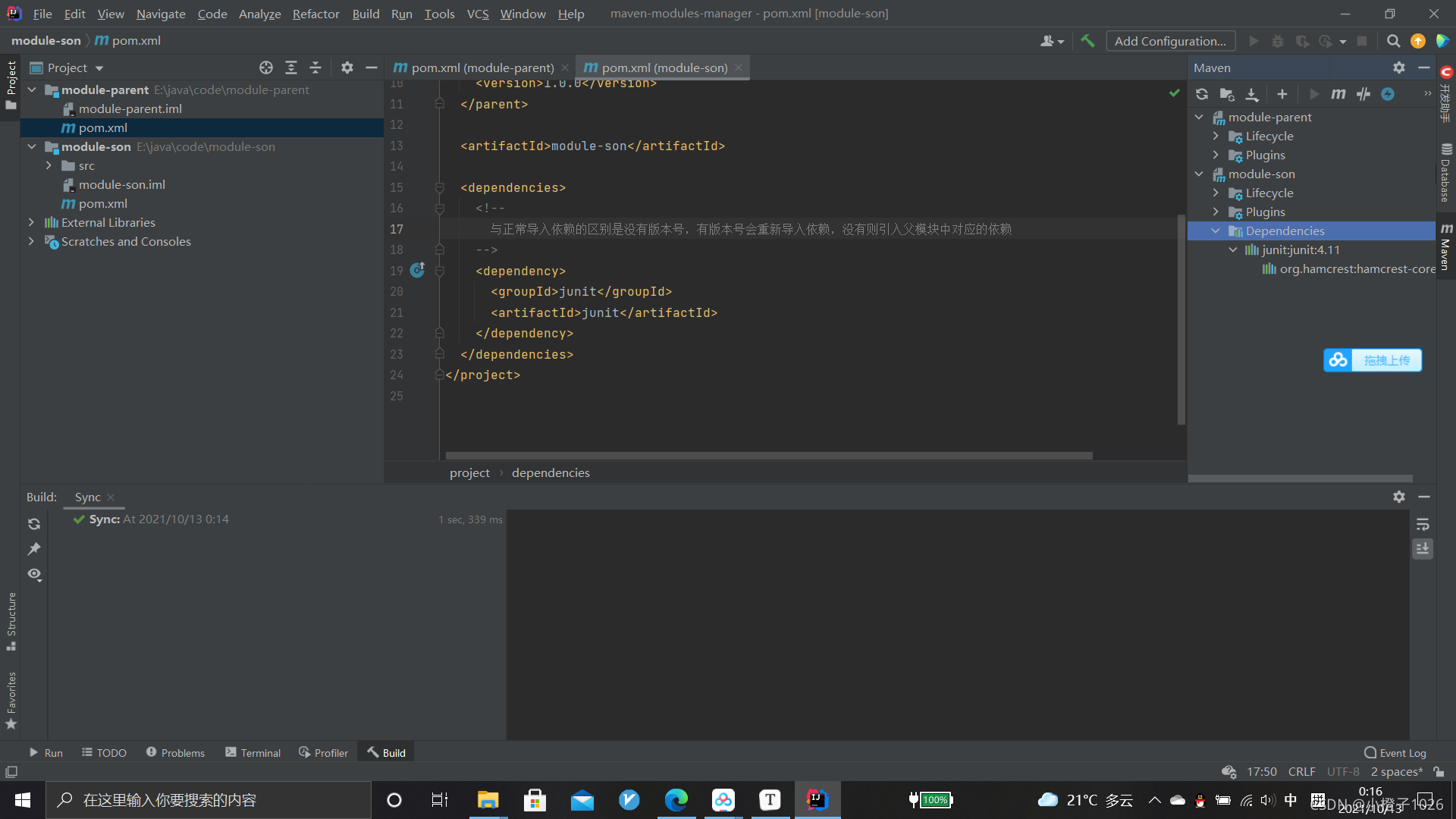1456x819 pixels.
Task: Toggle build view eye options
Action: pyautogui.click(x=34, y=574)
